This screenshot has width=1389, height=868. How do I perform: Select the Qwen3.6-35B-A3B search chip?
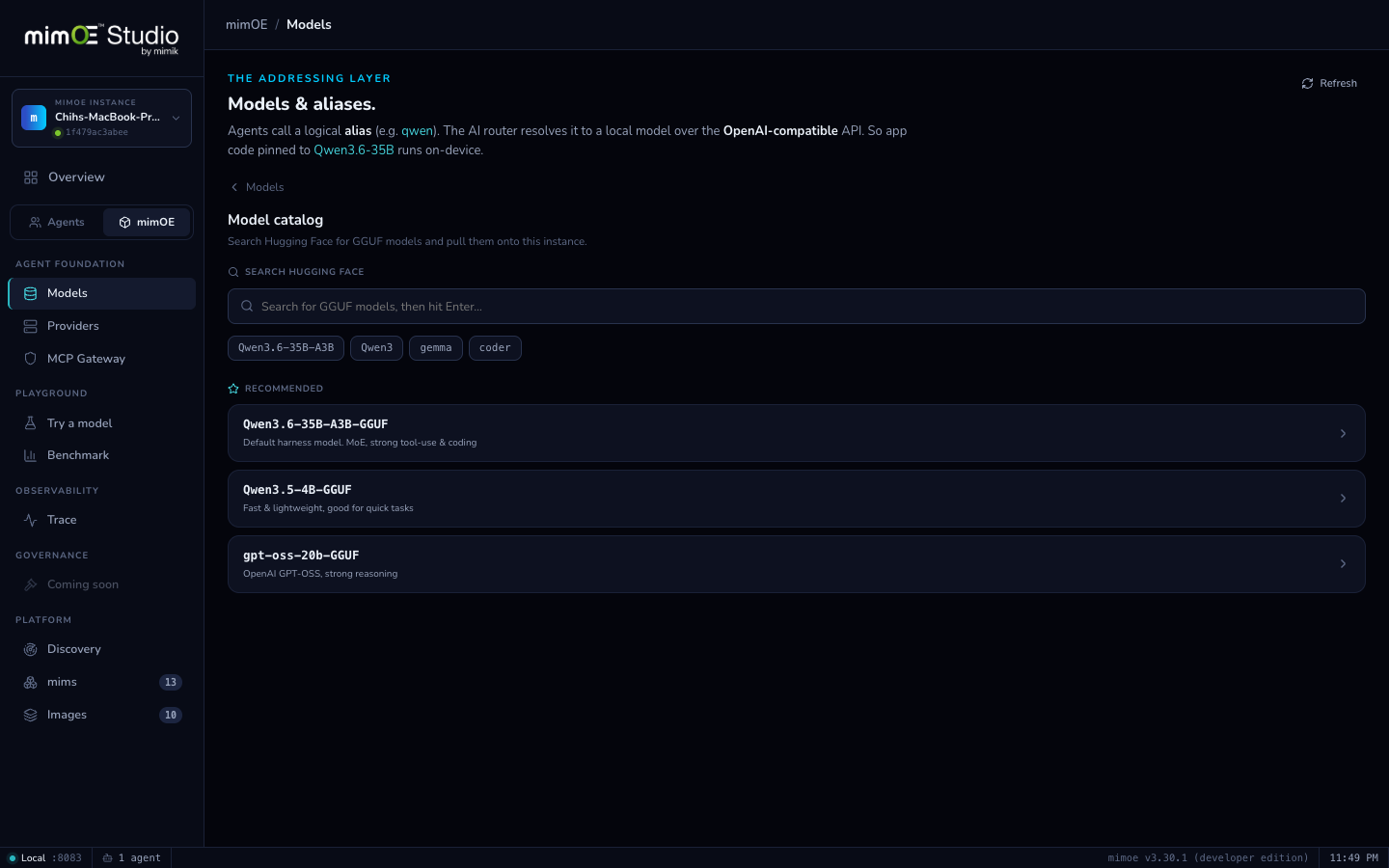pyautogui.click(x=286, y=348)
